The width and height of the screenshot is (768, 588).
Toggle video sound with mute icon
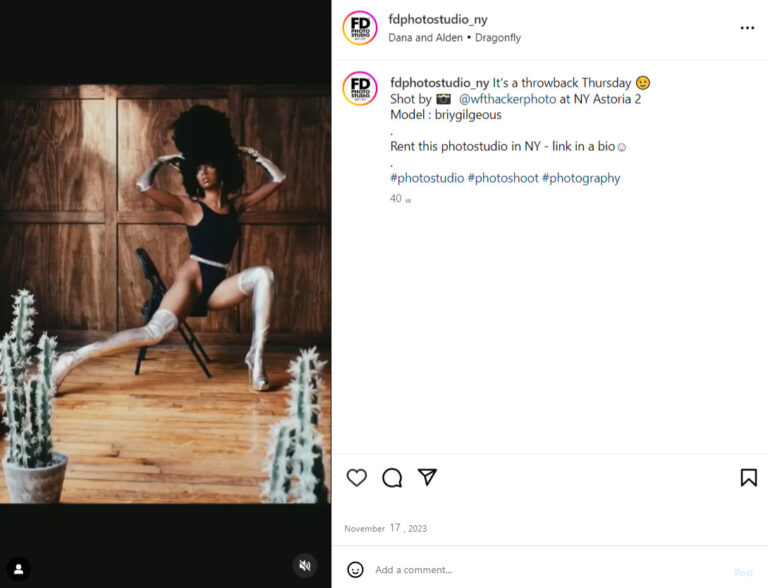click(305, 566)
